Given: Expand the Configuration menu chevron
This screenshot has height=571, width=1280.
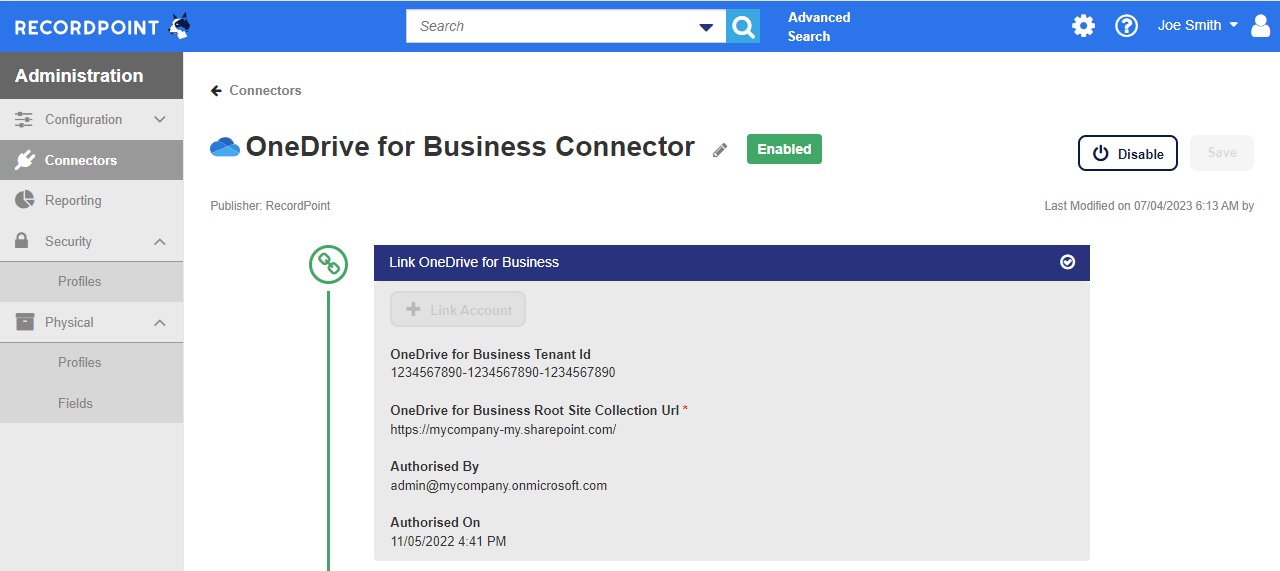Looking at the screenshot, I should click(x=160, y=119).
